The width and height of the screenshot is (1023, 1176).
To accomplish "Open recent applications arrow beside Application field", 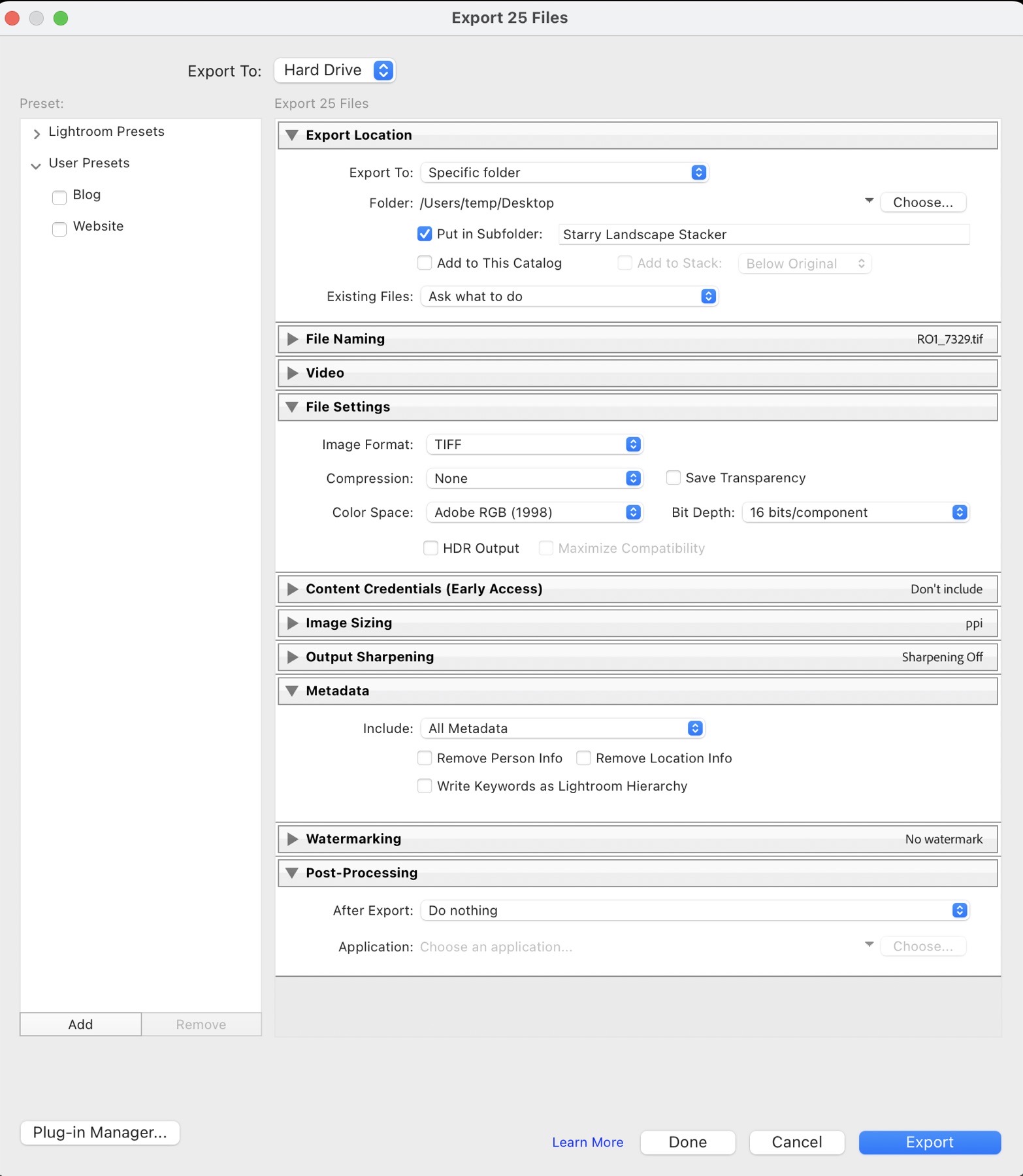I will (x=869, y=944).
